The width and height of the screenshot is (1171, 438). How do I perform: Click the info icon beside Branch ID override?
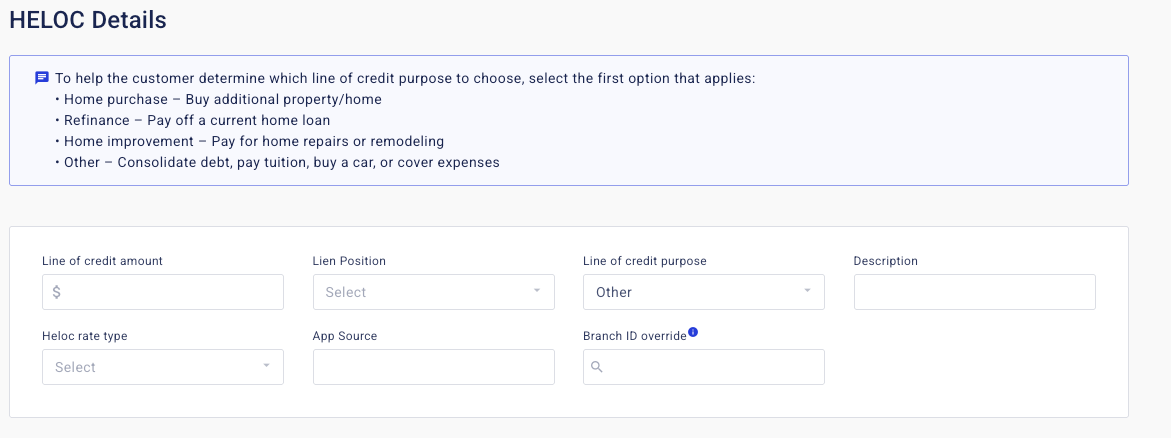[x=693, y=333]
